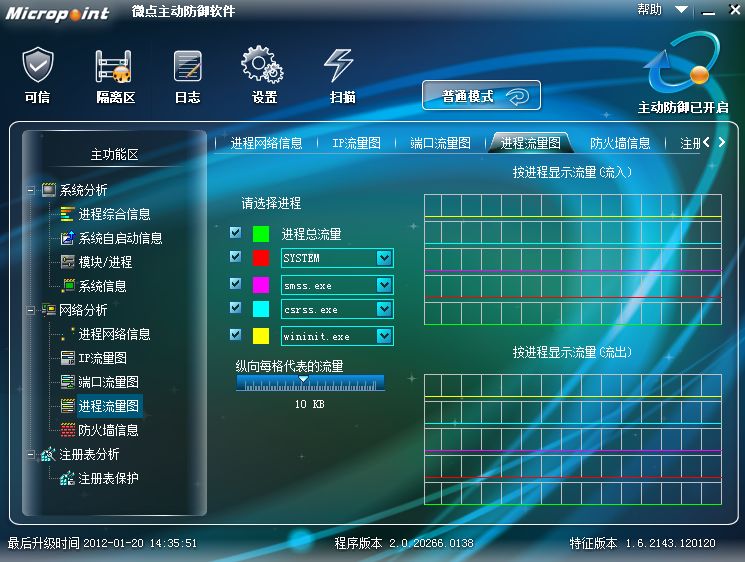The height and width of the screenshot is (562, 745).
Task: Click the 注册表保护 tree icon
Action: pos(67,478)
